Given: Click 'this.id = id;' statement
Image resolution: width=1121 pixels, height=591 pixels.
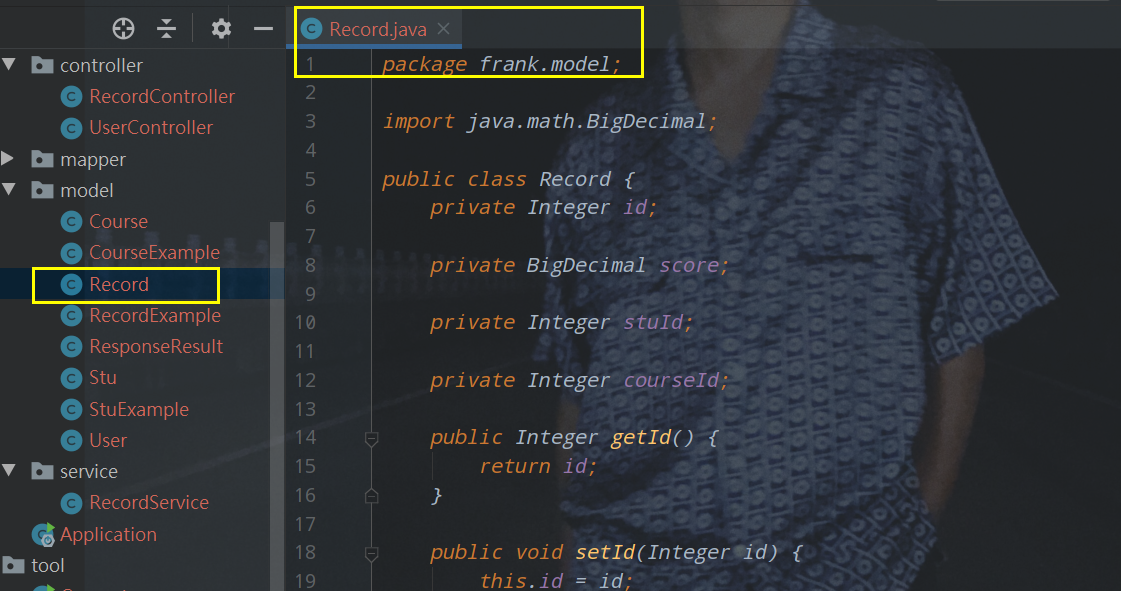Looking at the screenshot, I should pos(555,580).
